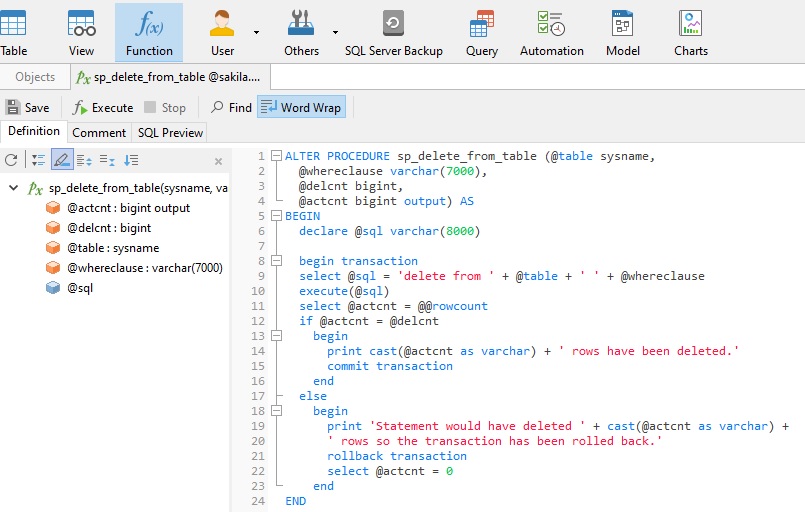Open the Automation section
Image resolution: width=805 pixels, height=512 pixels.
[x=551, y=32]
